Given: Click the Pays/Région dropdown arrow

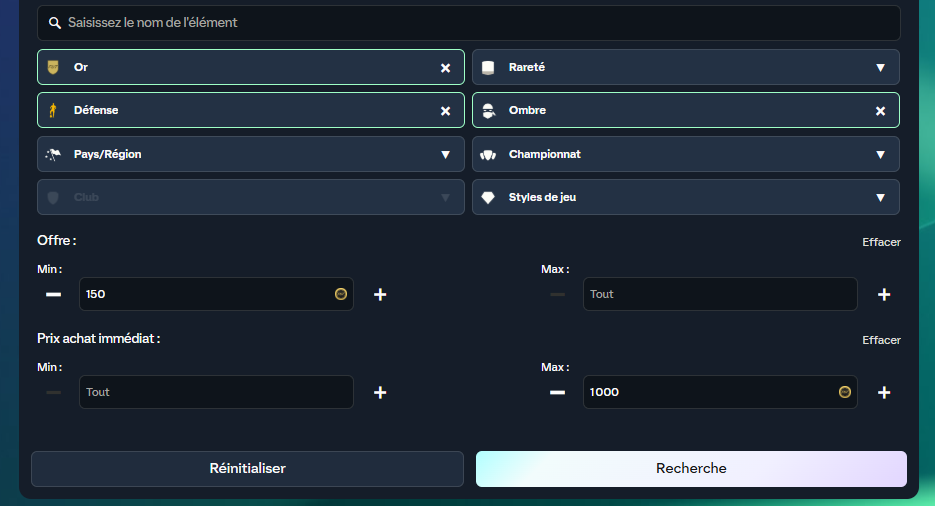Looking at the screenshot, I should (445, 155).
